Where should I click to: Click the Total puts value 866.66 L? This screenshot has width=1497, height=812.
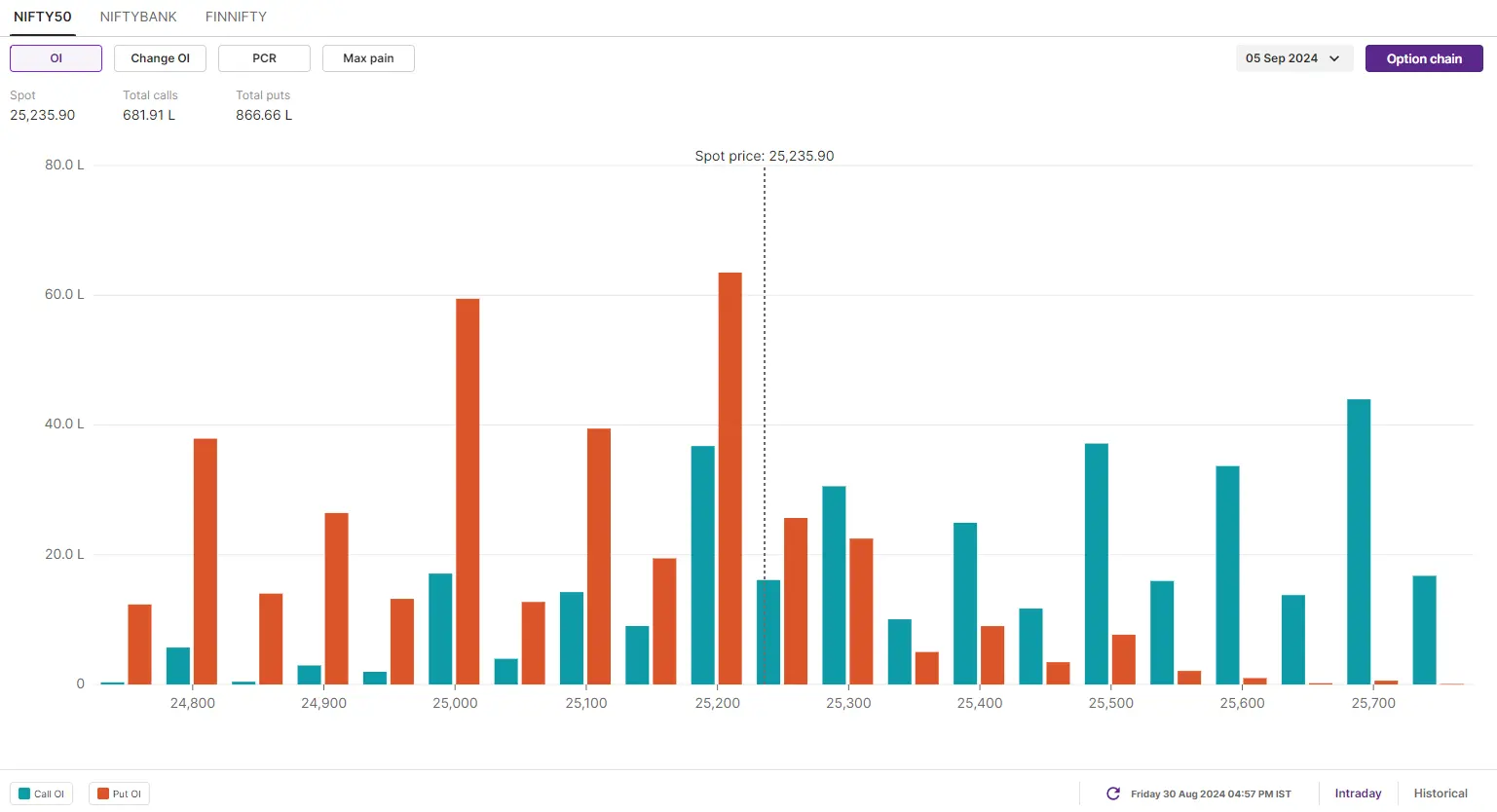click(x=264, y=115)
